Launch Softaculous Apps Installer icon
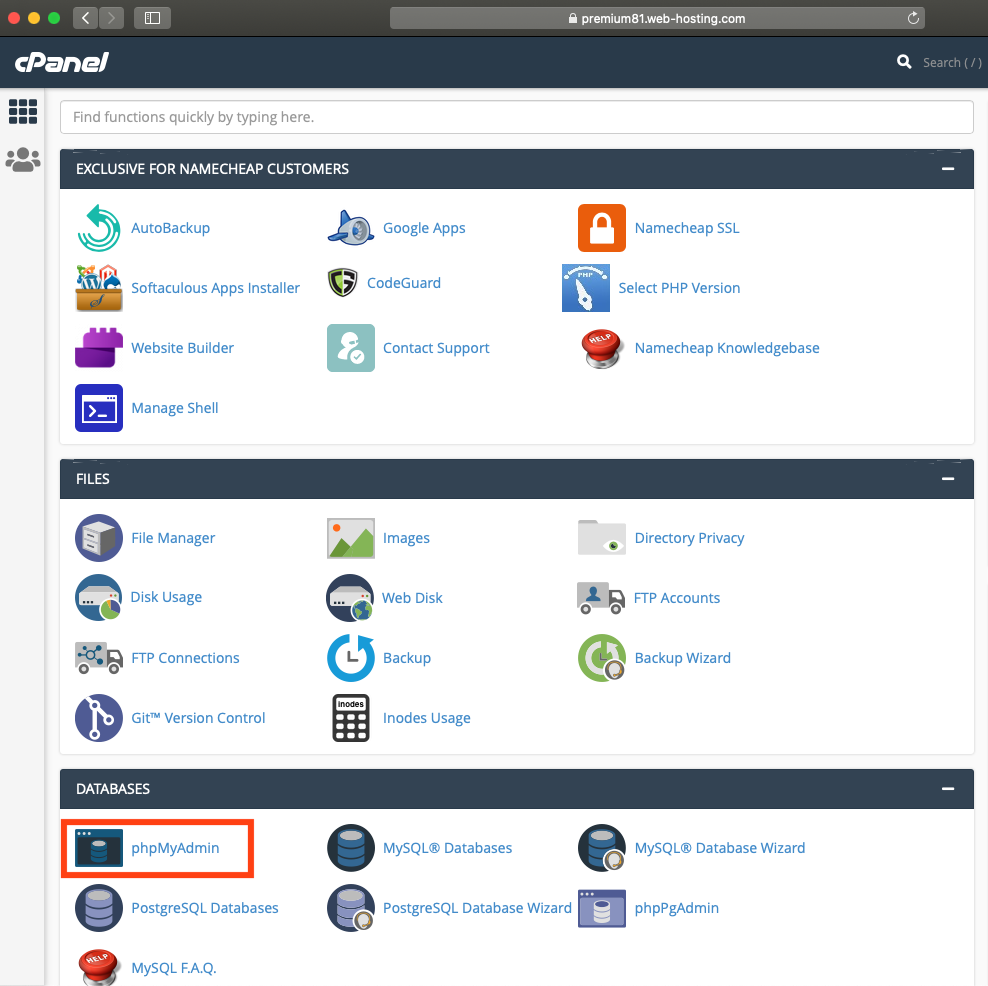Image resolution: width=988 pixels, height=986 pixels. point(99,288)
